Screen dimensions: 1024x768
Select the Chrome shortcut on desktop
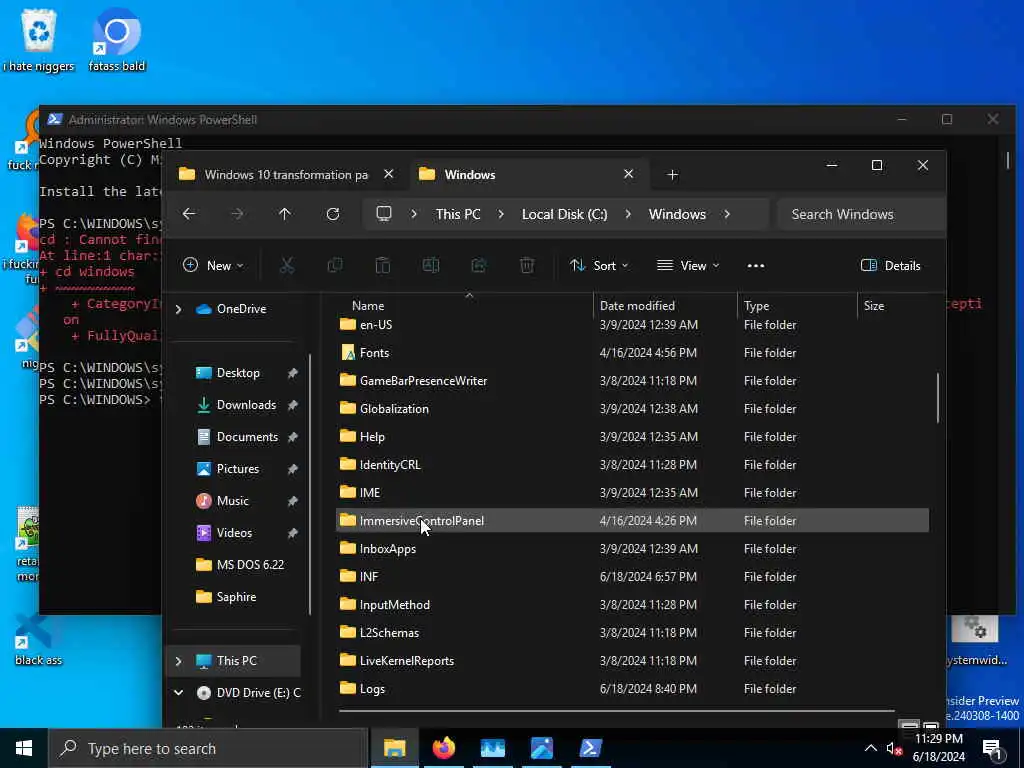116,40
